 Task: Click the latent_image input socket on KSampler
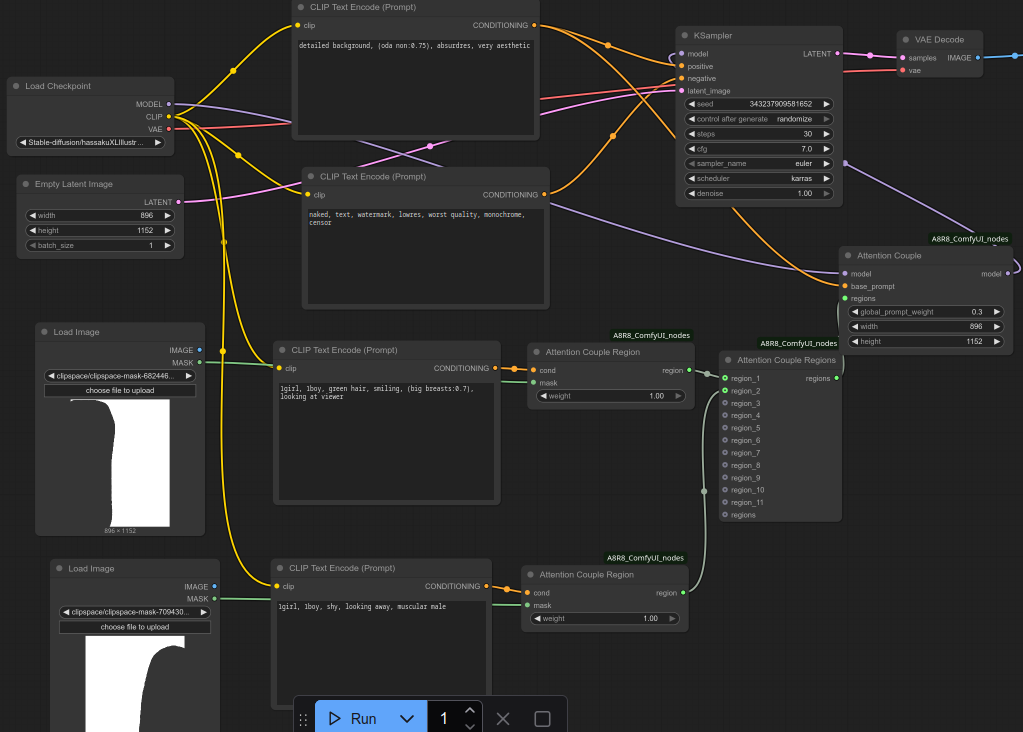tap(682, 91)
